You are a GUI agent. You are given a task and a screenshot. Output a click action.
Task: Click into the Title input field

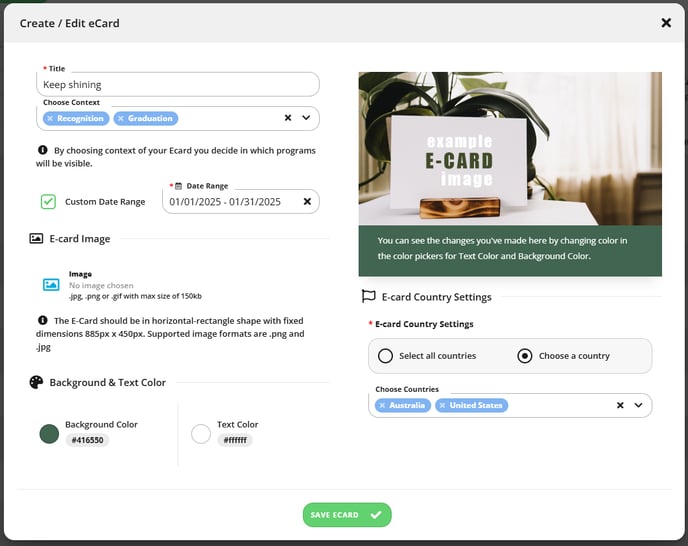click(x=178, y=84)
